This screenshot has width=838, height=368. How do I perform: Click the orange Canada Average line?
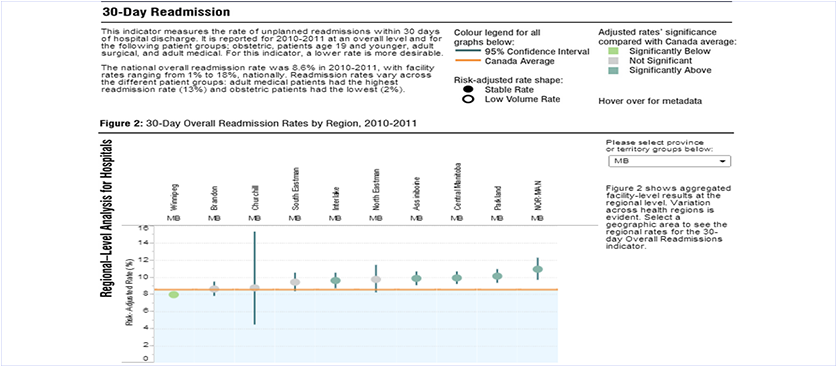click(356, 289)
